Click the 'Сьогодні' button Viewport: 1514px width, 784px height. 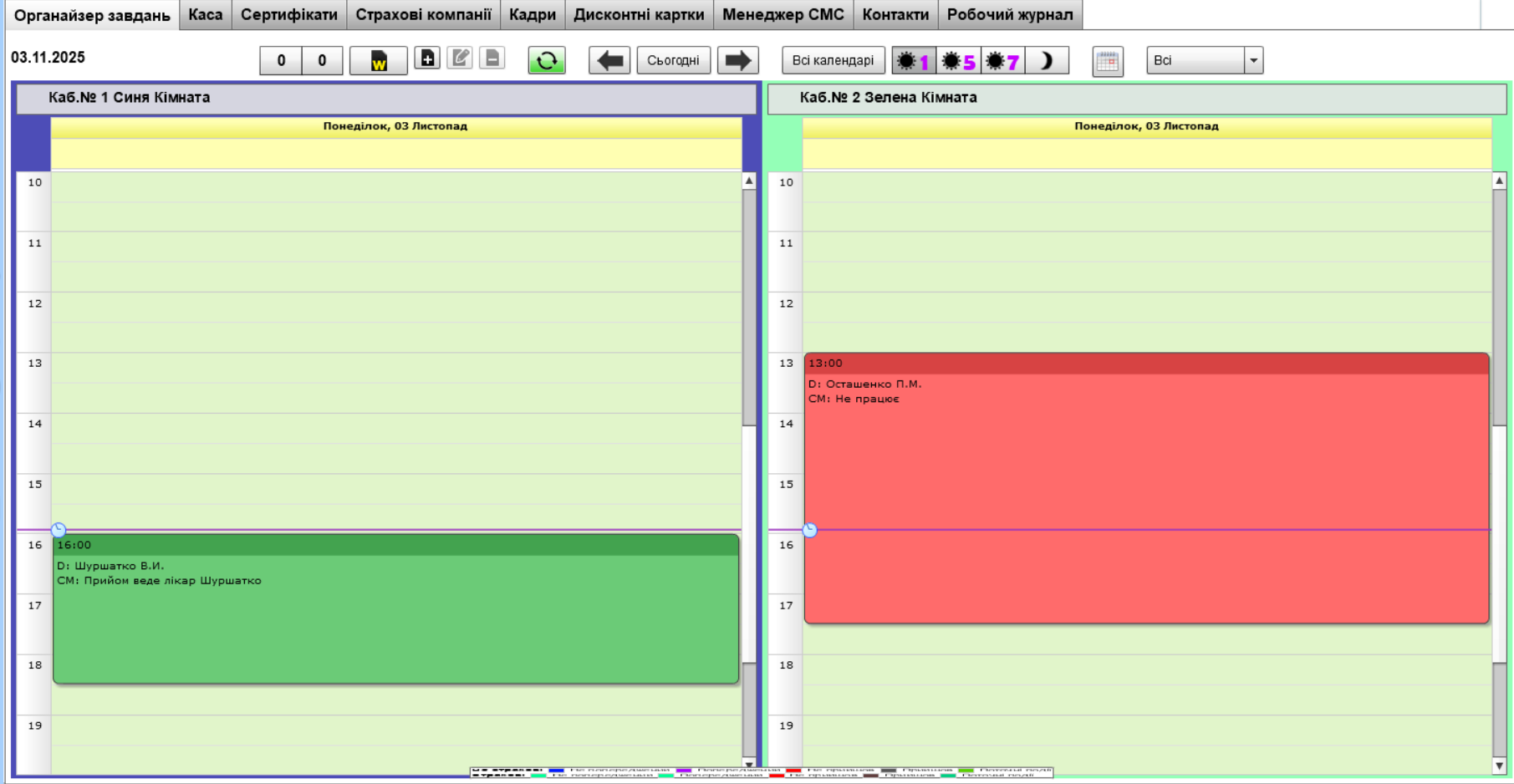pos(673,60)
